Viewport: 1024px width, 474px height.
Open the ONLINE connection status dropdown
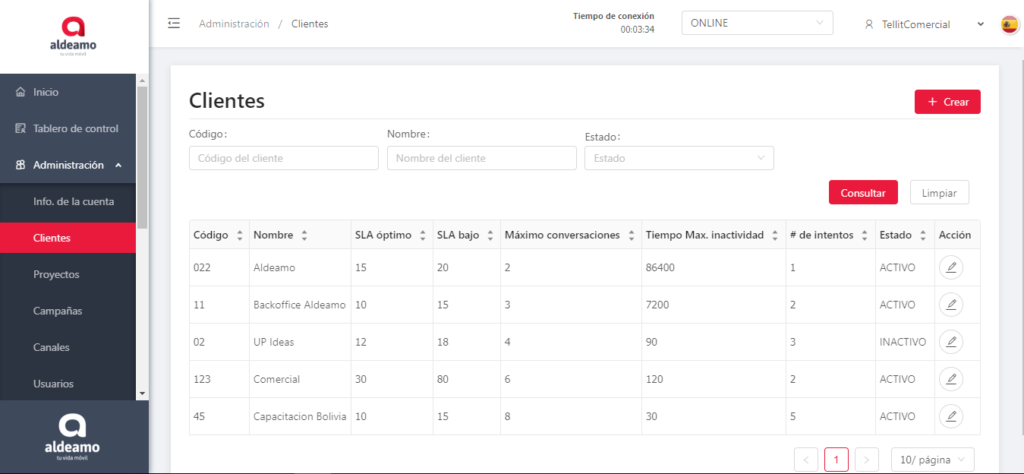756,24
